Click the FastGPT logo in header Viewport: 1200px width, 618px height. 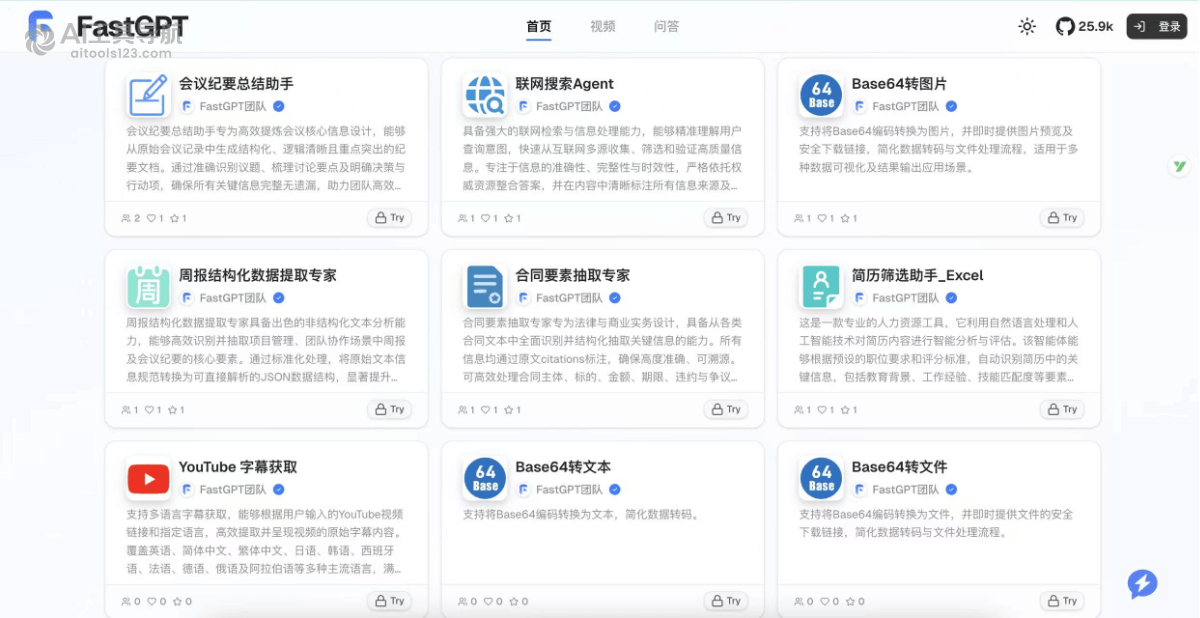108,26
